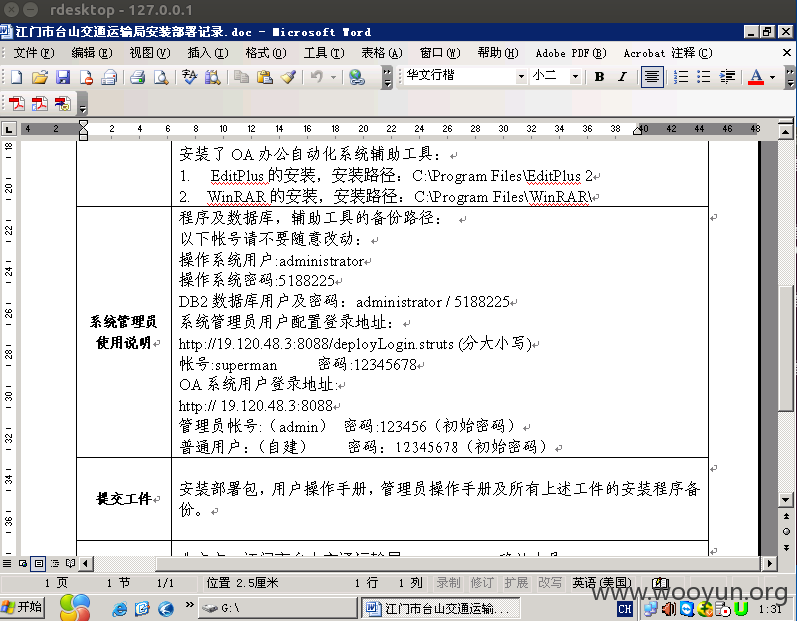Viewport: 797px width, 621px height.
Task: Open the font size dropdown 小二
Action: coord(575,77)
